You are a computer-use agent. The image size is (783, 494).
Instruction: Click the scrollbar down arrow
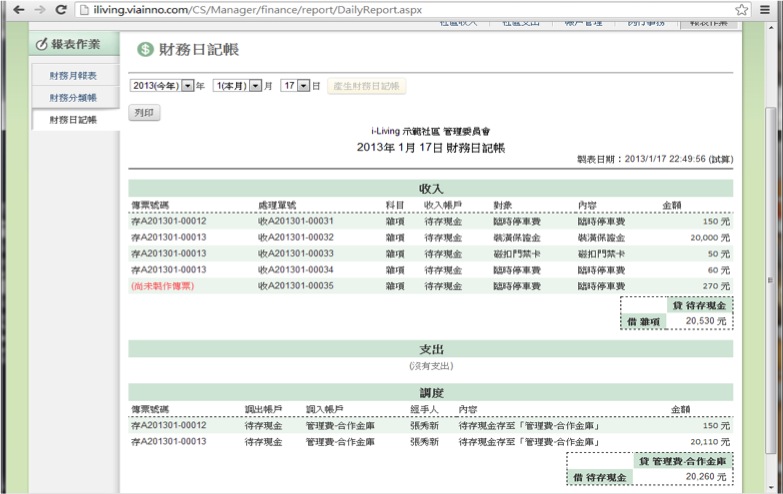(771, 488)
